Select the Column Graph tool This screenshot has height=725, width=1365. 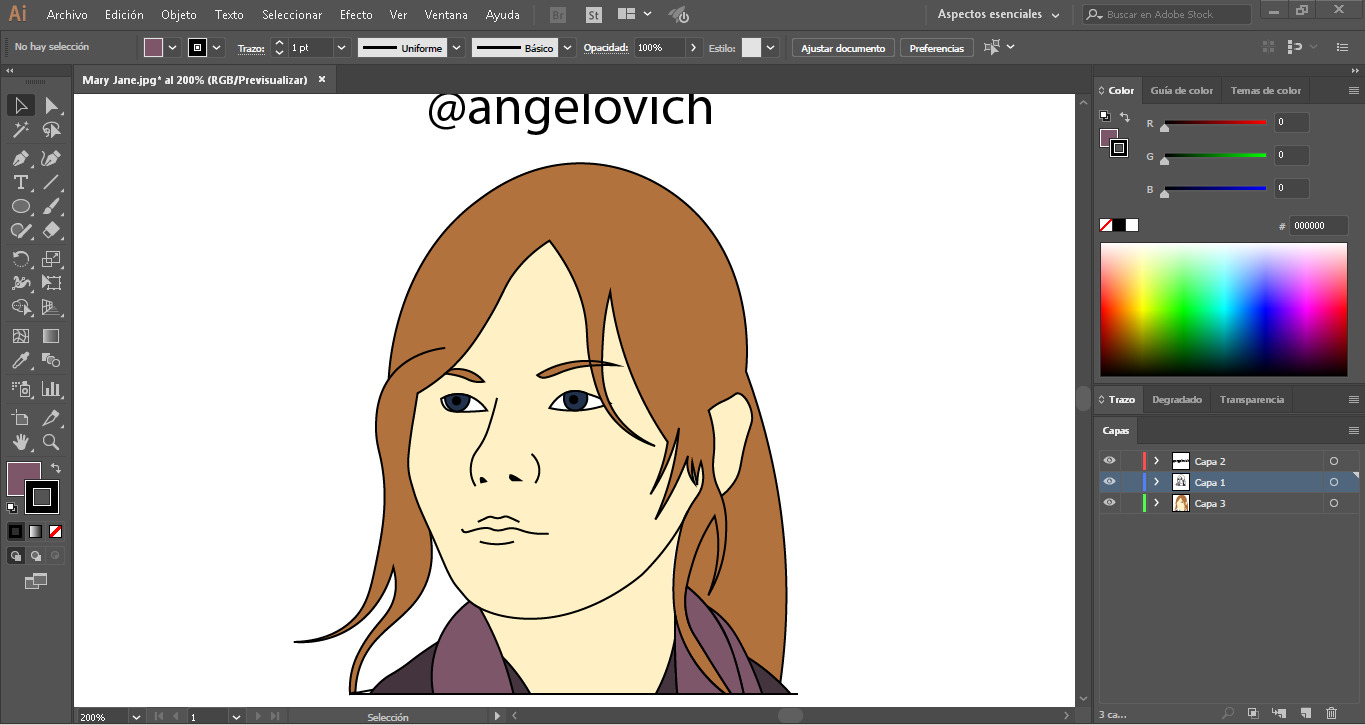click(51, 389)
